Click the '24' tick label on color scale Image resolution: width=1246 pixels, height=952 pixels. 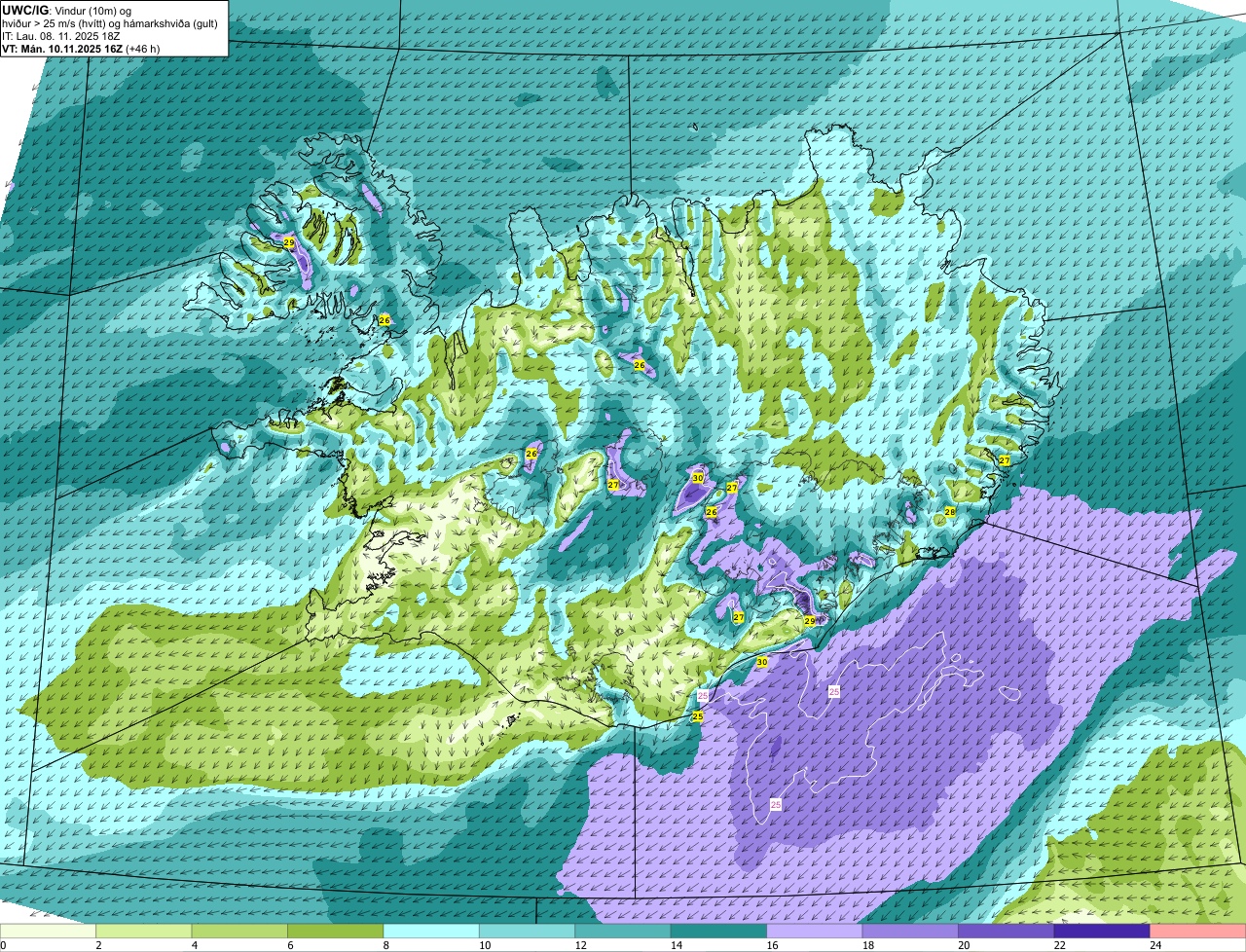[x=1154, y=945]
